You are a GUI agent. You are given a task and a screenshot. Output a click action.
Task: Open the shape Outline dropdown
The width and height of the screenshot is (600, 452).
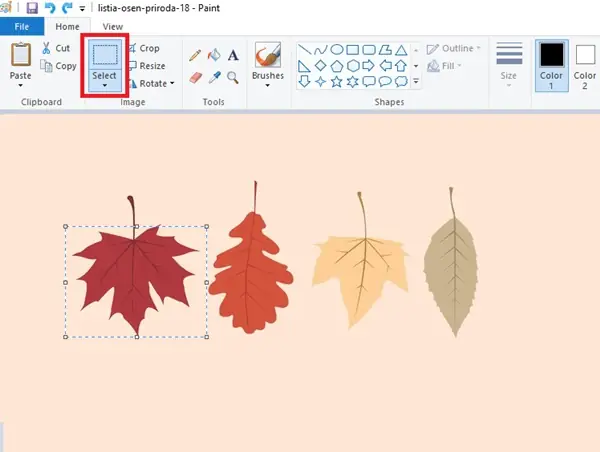(x=453, y=49)
